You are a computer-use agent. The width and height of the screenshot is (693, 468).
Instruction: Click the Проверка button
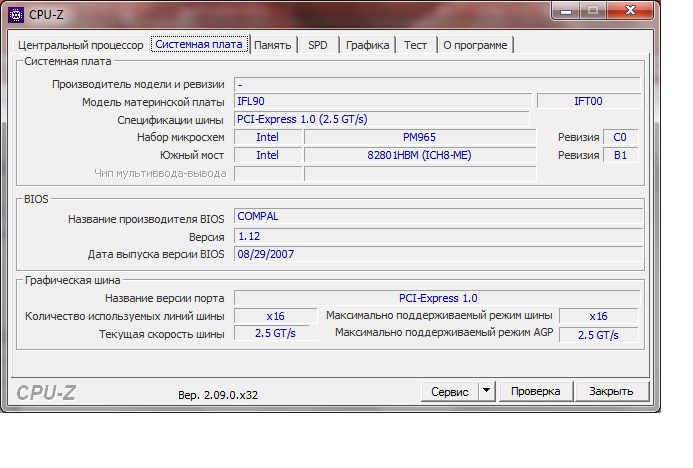536,391
